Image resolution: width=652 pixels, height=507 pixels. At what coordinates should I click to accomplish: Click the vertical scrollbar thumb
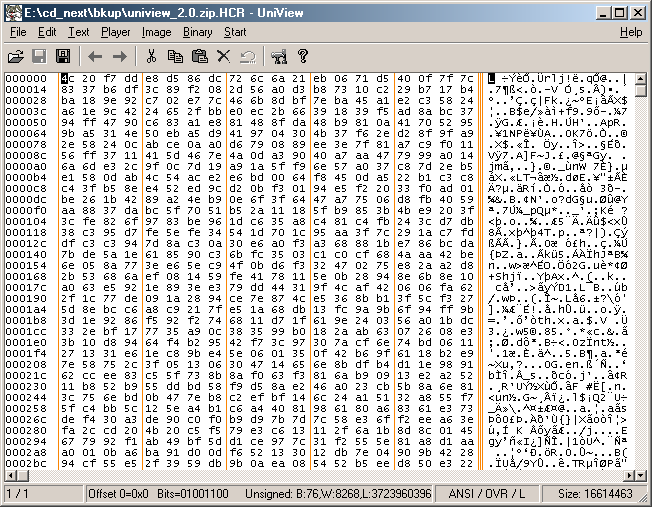point(641,90)
